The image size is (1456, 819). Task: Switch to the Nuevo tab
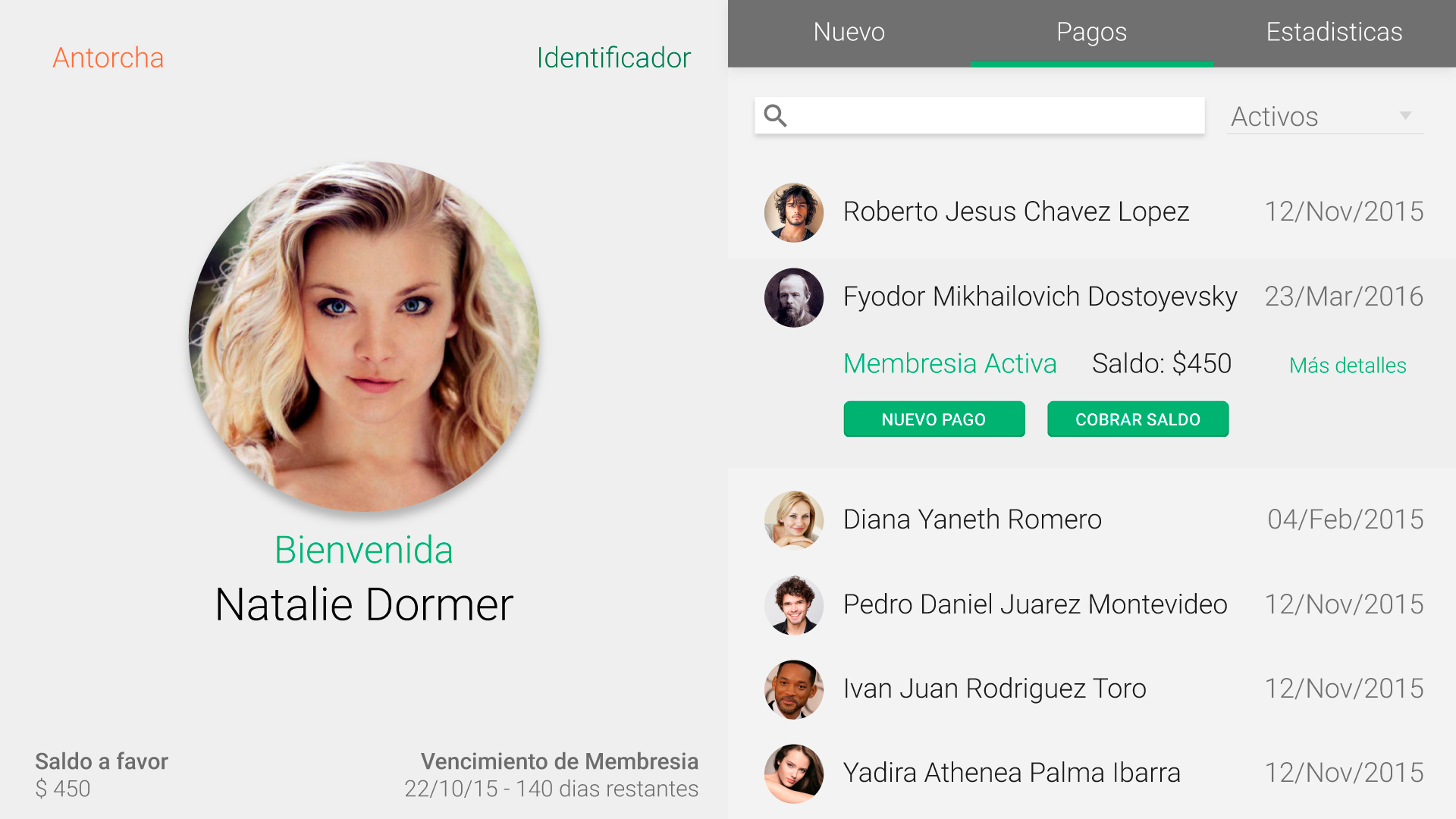coord(849,33)
